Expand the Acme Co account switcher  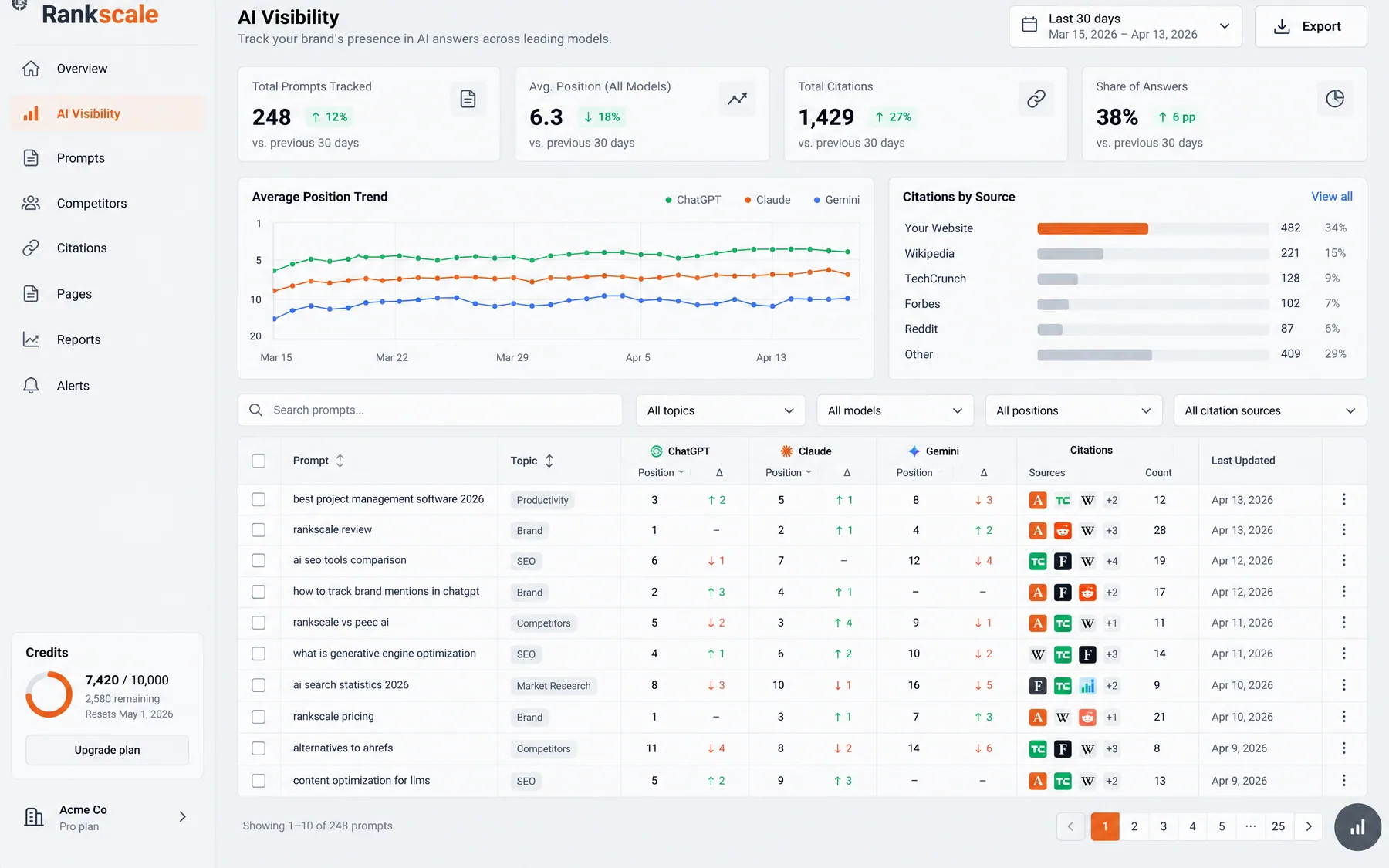(x=106, y=817)
